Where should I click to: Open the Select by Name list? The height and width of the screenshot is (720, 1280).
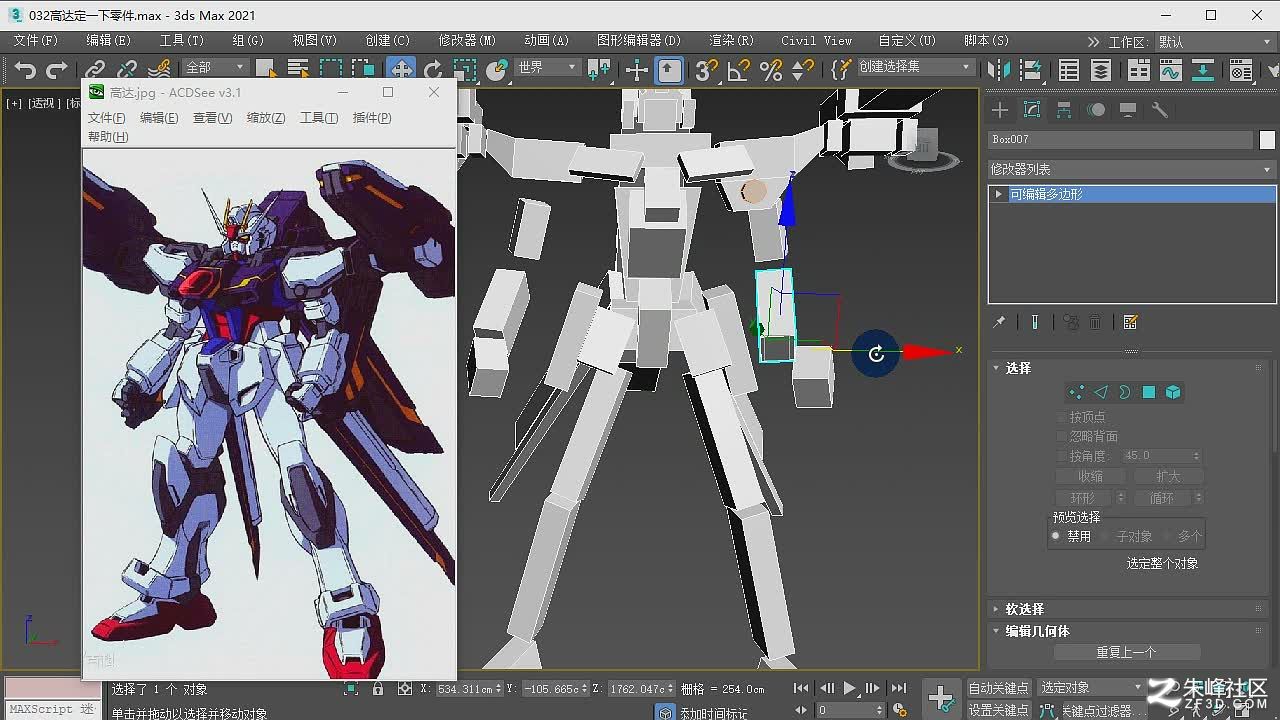[297, 70]
